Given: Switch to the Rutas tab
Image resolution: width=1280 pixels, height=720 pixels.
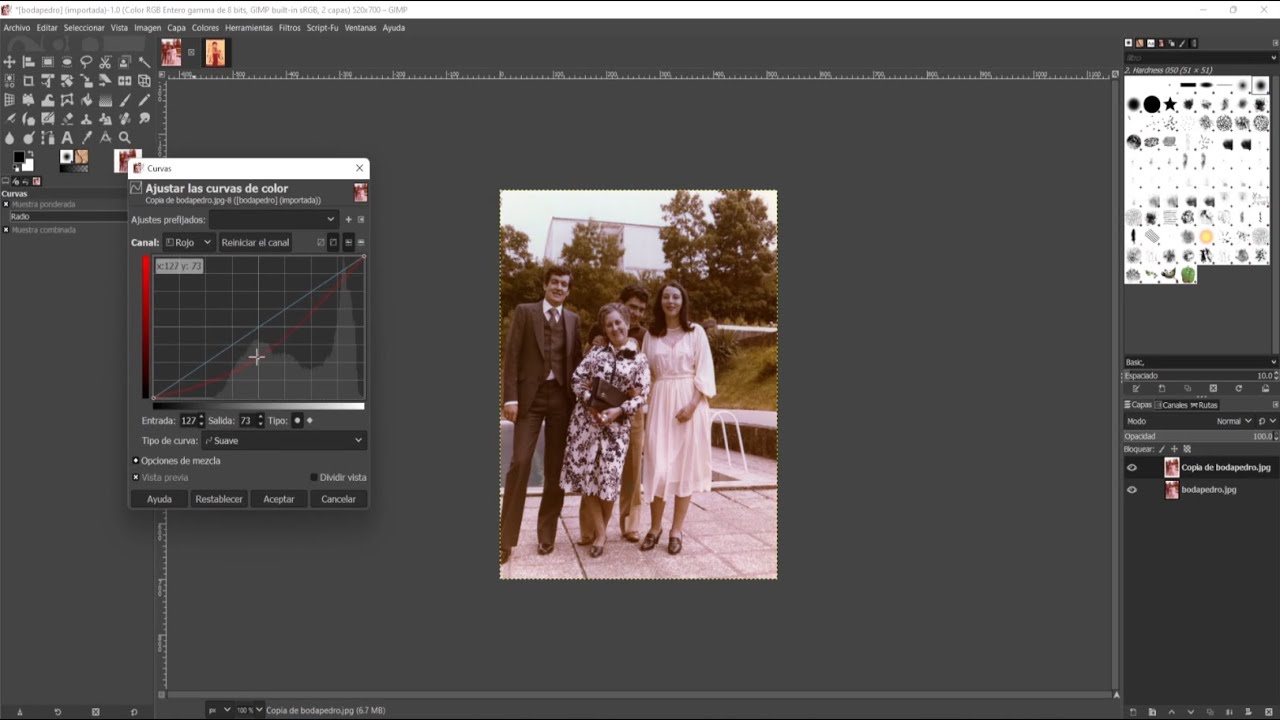Looking at the screenshot, I should tap(1204, 405).
